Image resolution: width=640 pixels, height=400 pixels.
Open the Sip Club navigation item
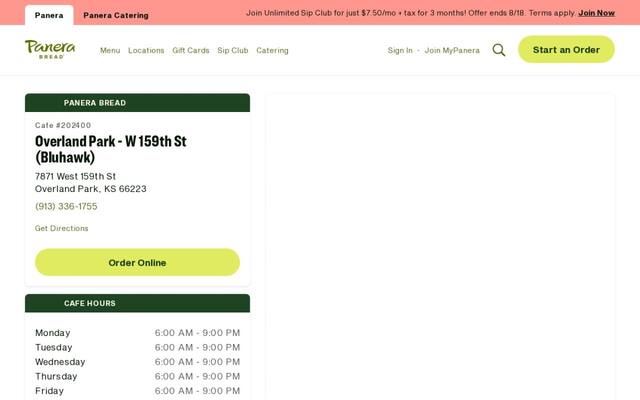[233, 50]
